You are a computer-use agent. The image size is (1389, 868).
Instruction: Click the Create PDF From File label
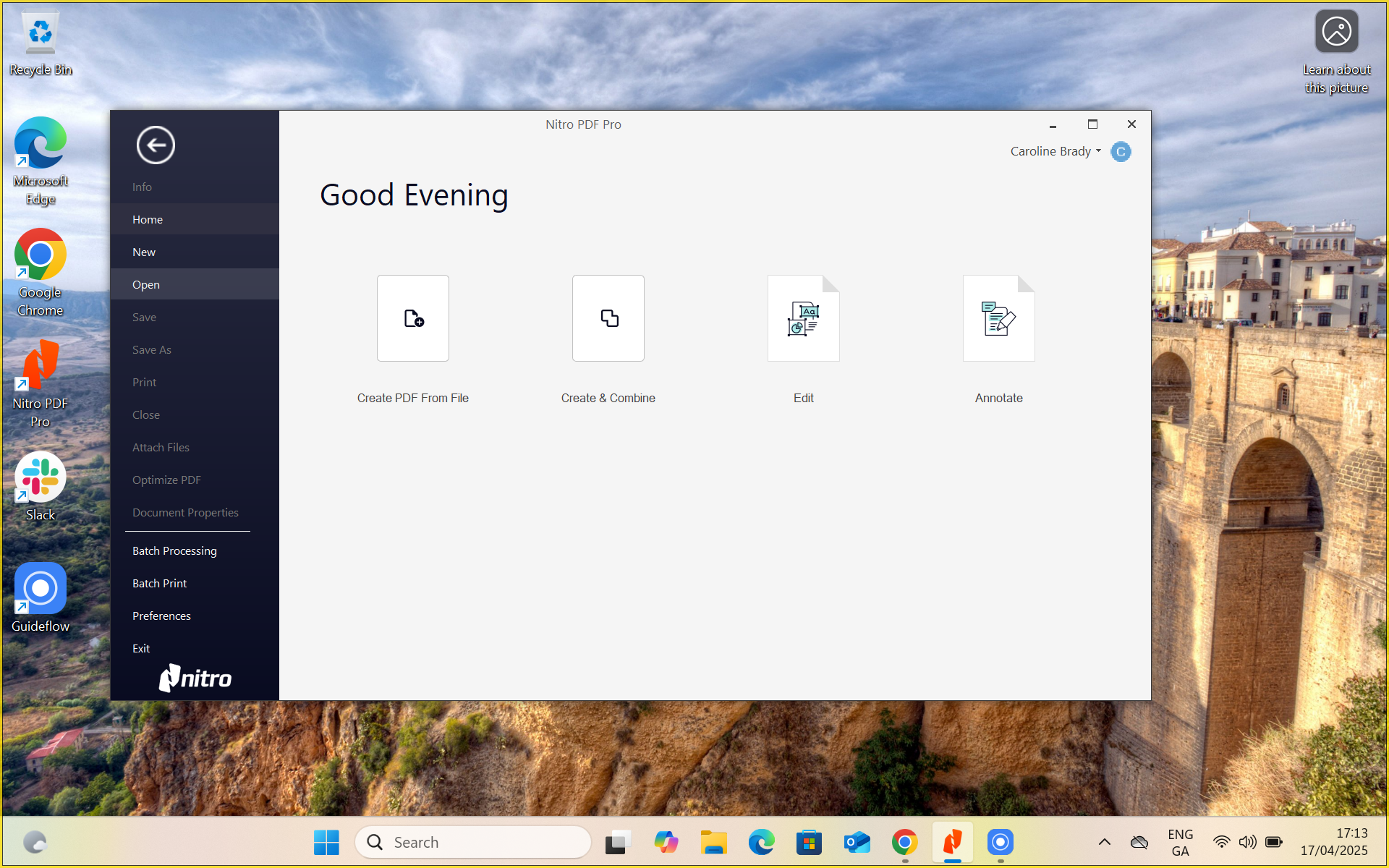413,398
